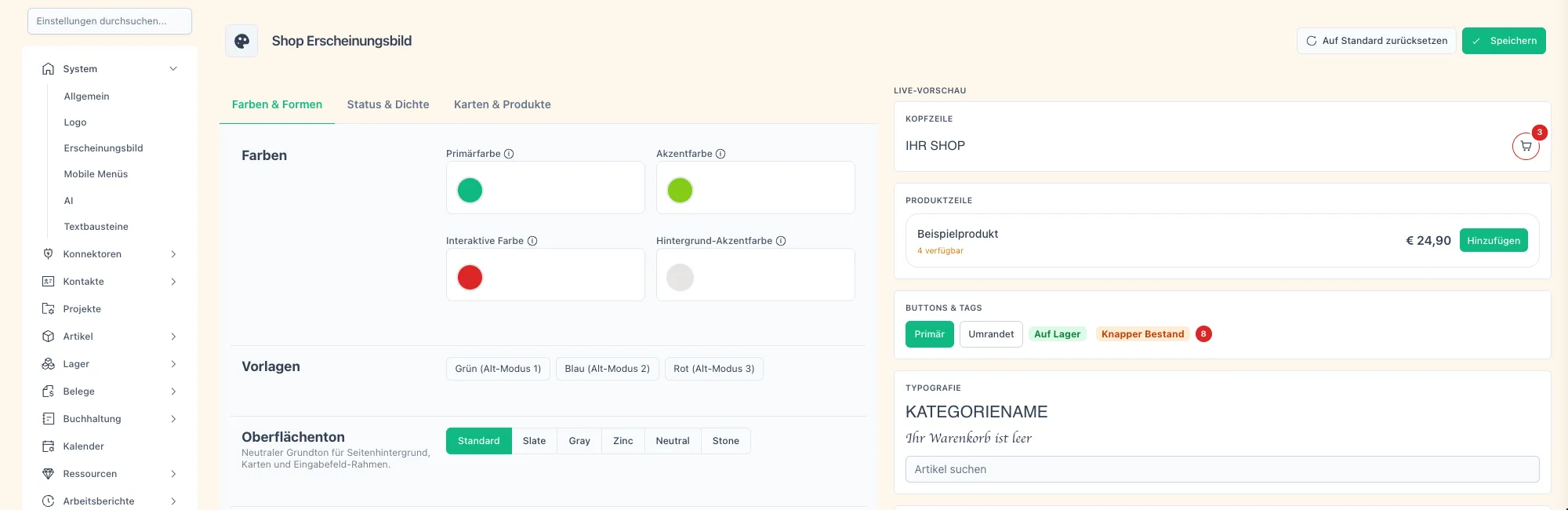Click the Projekte folder icon

coord(48,309)
